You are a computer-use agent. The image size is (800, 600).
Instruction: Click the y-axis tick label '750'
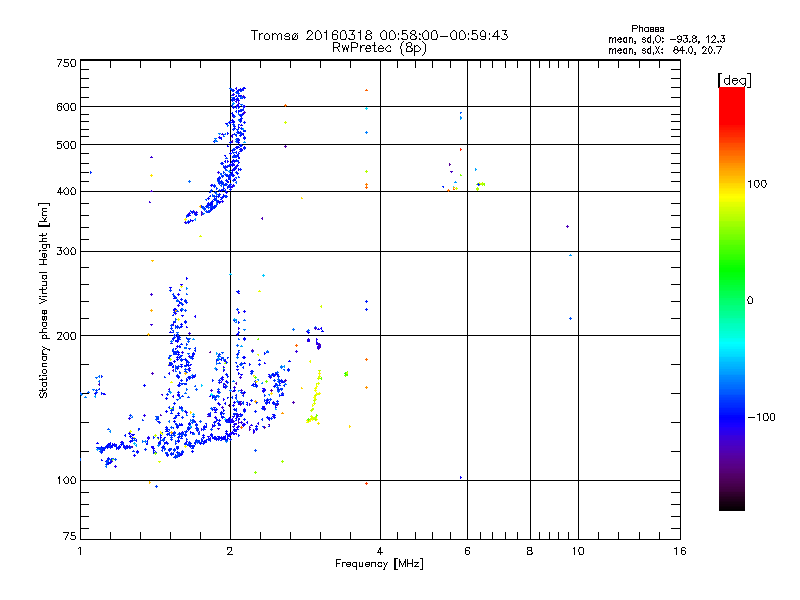(x=66, y=63)
